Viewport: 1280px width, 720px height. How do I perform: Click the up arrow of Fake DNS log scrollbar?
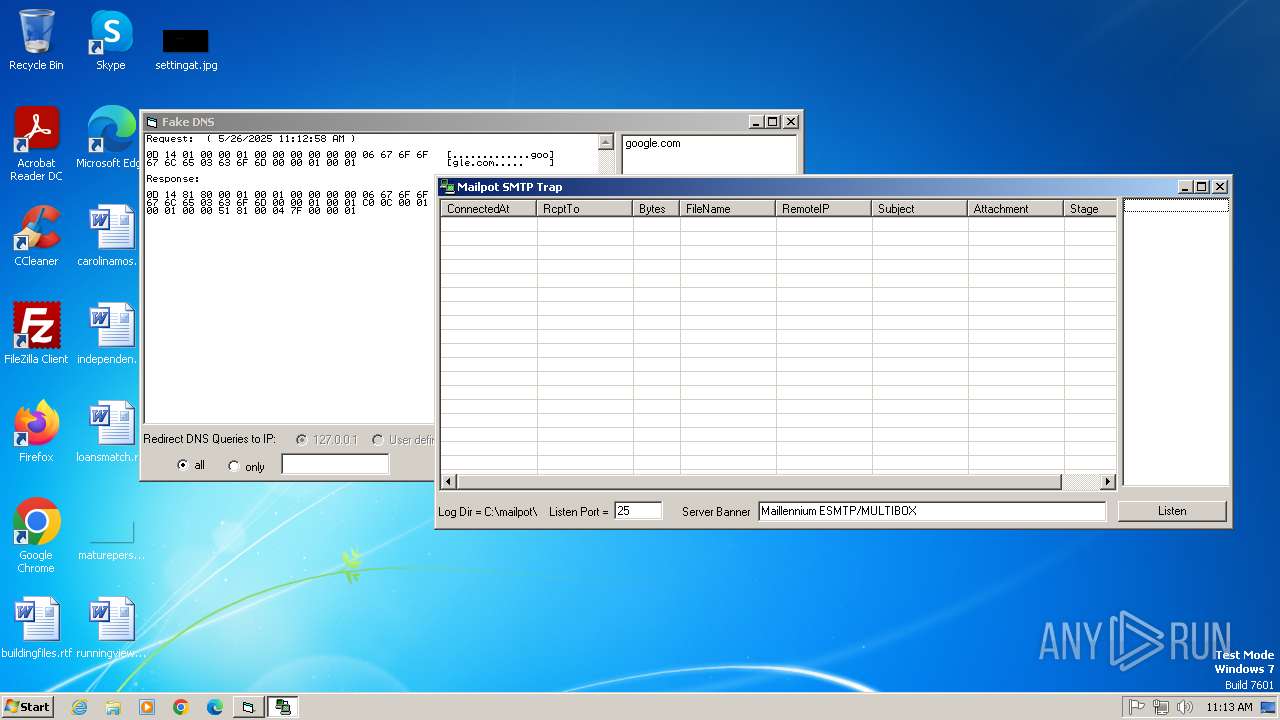[606, 142]
